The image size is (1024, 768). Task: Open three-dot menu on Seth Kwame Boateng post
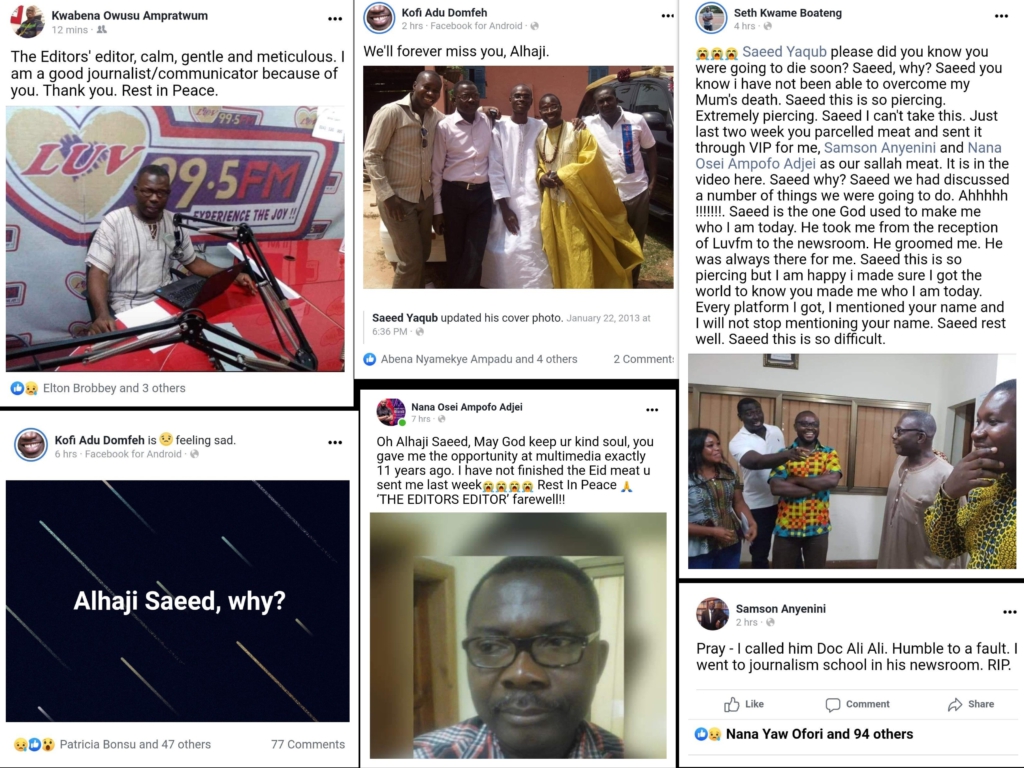click(1001, 16)
